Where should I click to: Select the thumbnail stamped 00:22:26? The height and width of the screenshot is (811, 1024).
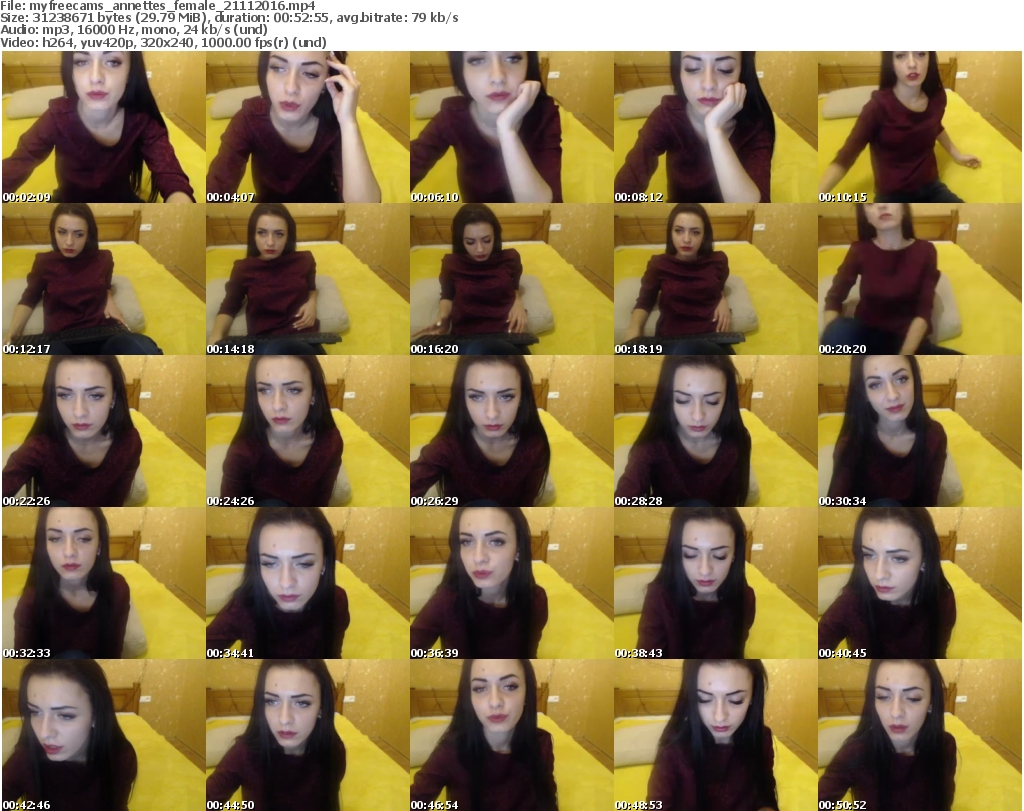[103, 431]
